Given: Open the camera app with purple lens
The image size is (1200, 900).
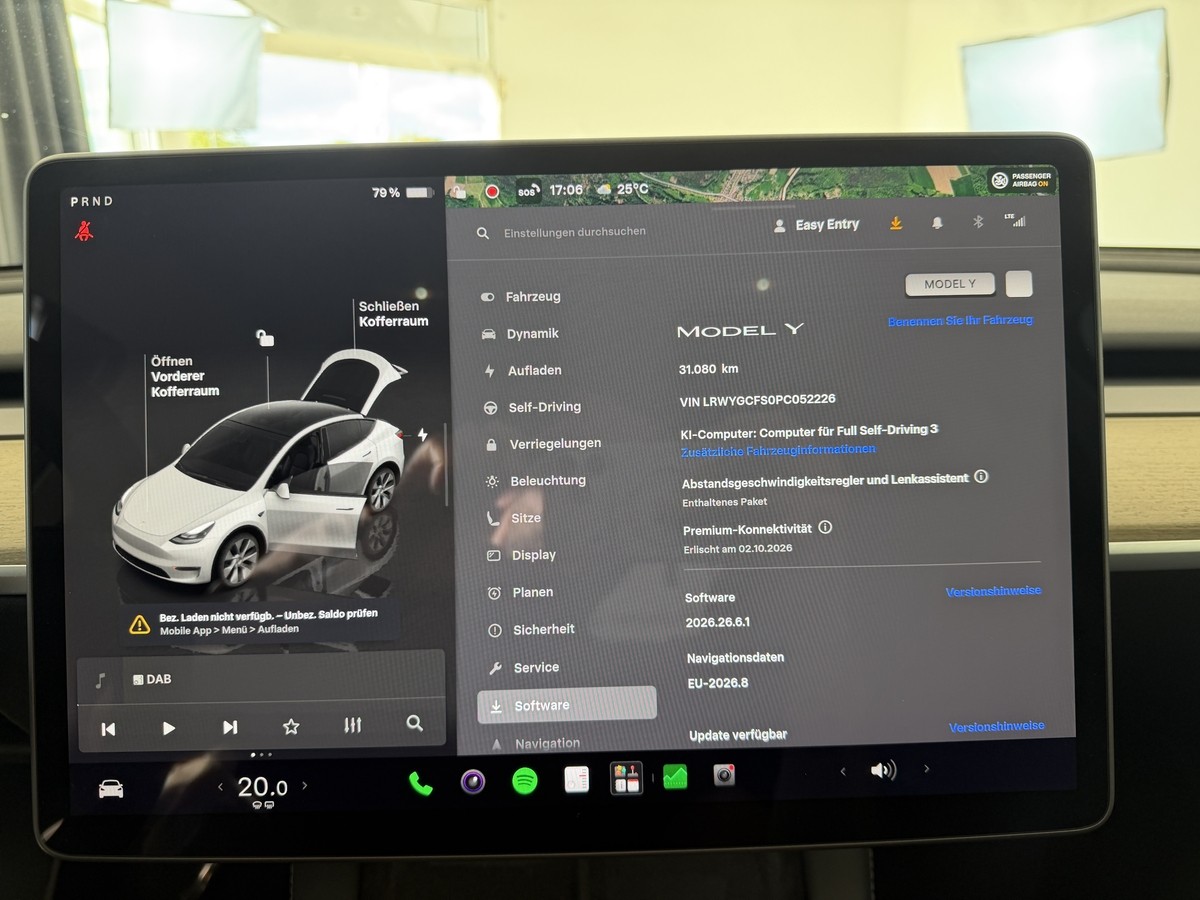Looking at the screenshot, I should (473, 781).
